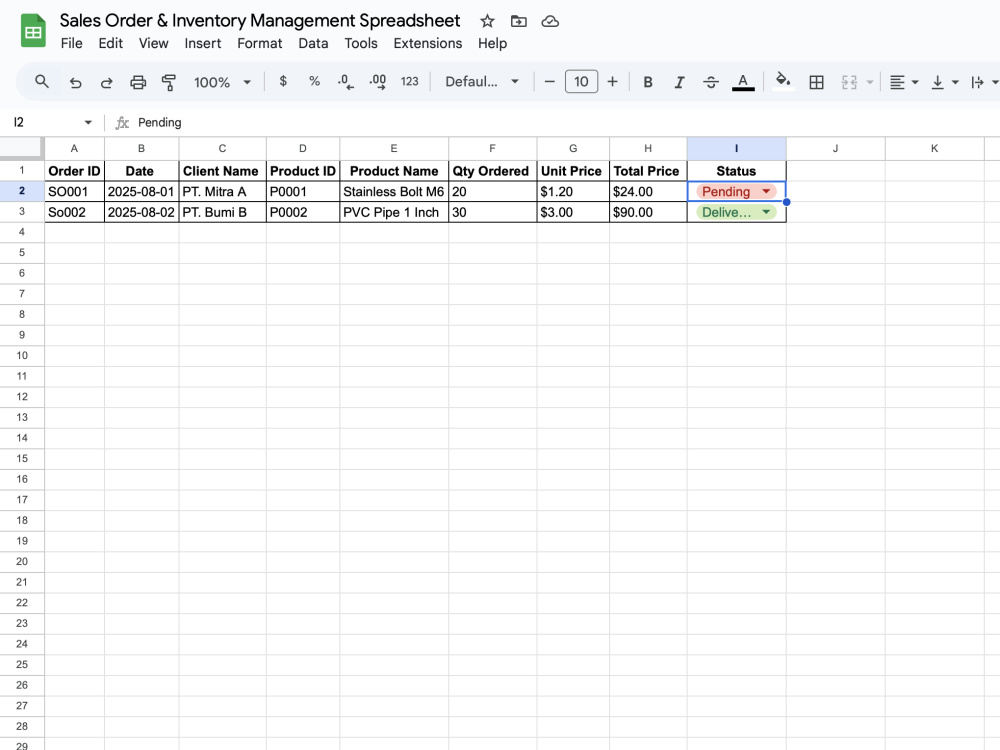Star this spreadsheet
The width and height of the screenshot is (1000, 750).
point(487,21)
